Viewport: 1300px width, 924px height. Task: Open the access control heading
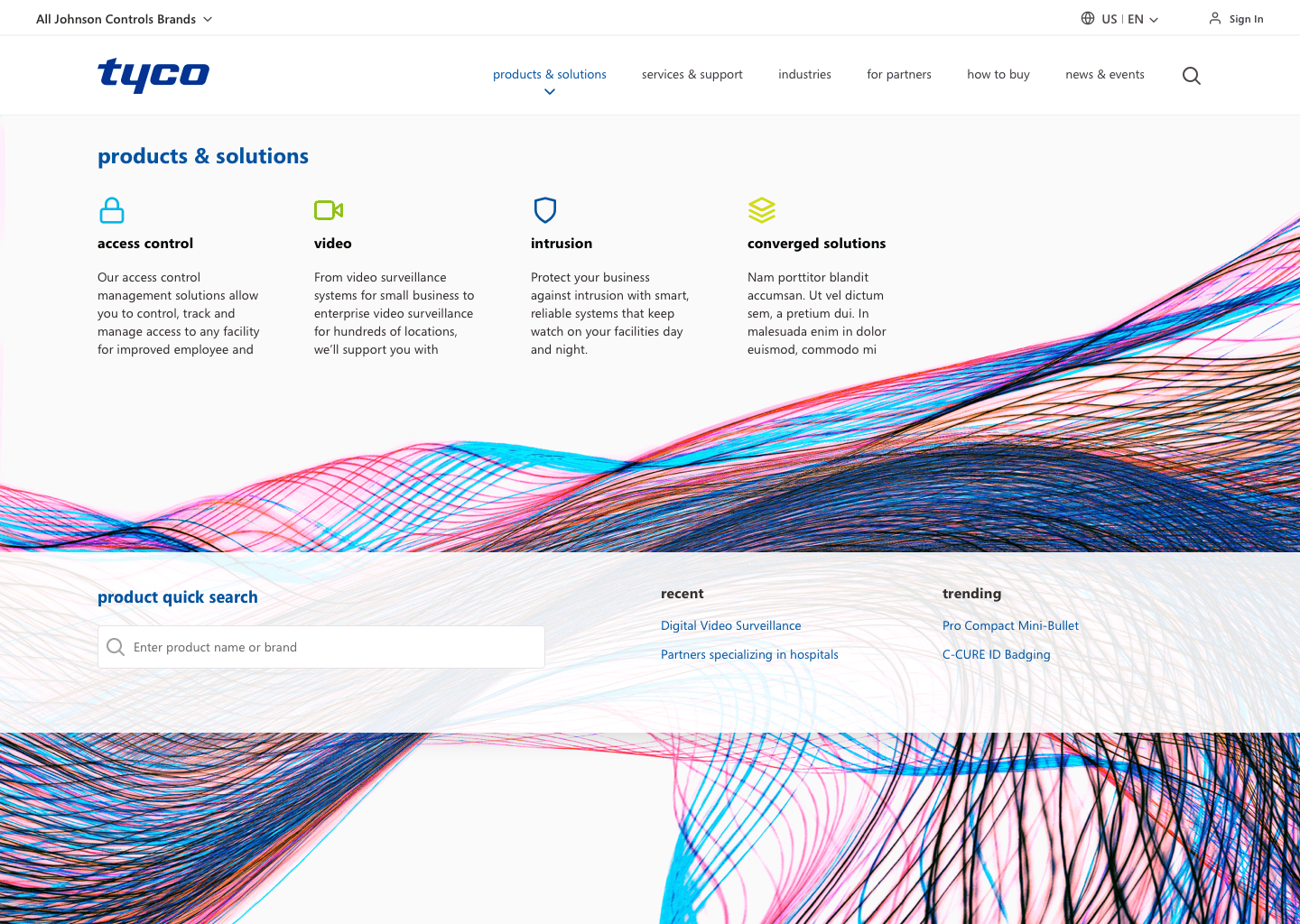(x=145, y=244)
